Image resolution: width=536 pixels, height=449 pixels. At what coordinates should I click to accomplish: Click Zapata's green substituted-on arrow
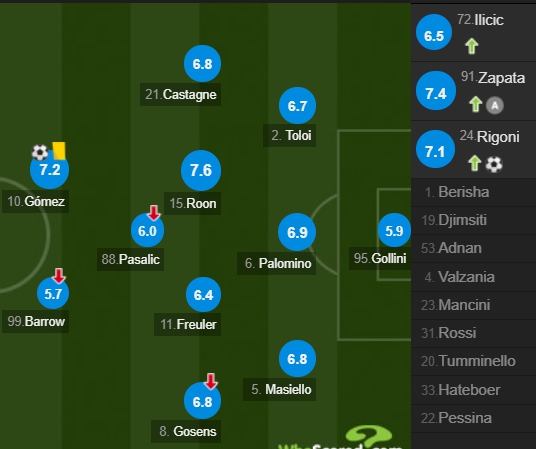[x=475, y=104]
